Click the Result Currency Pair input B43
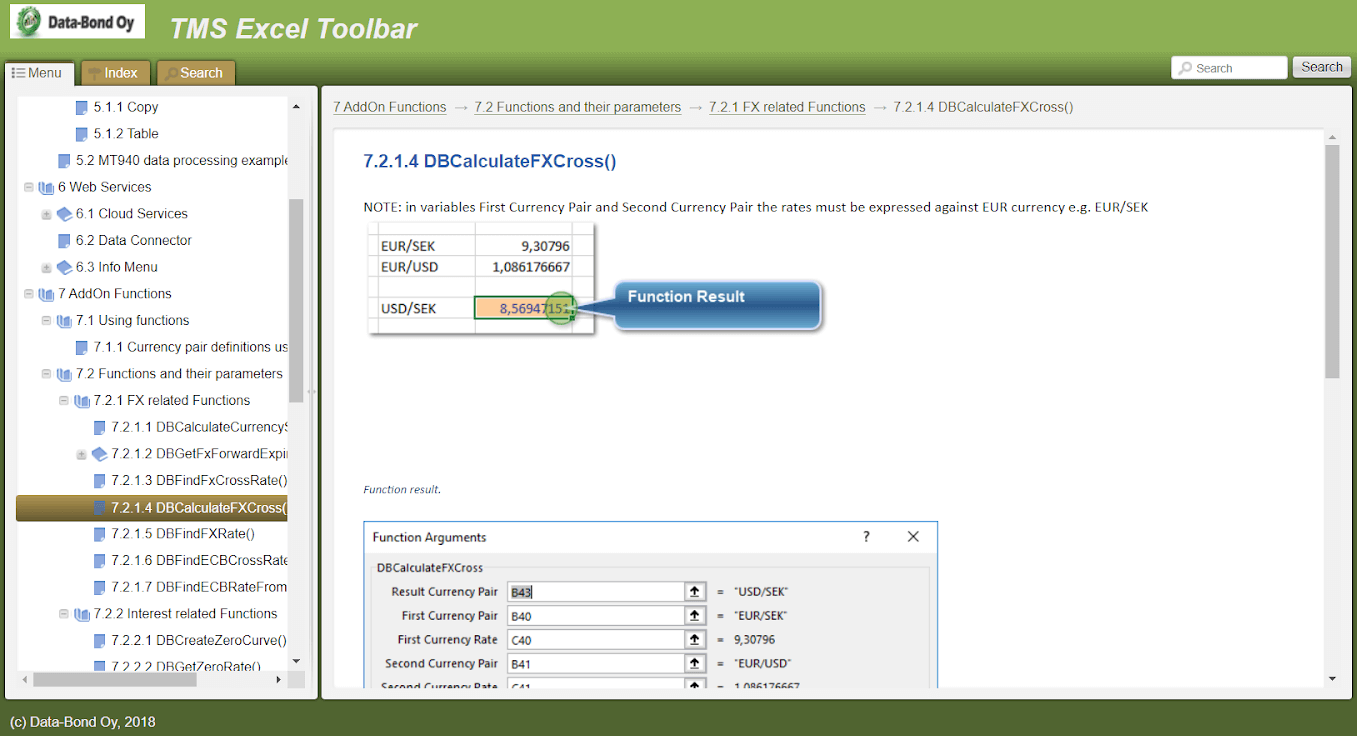Screen dimensions: 1357x736 (595, 592)
